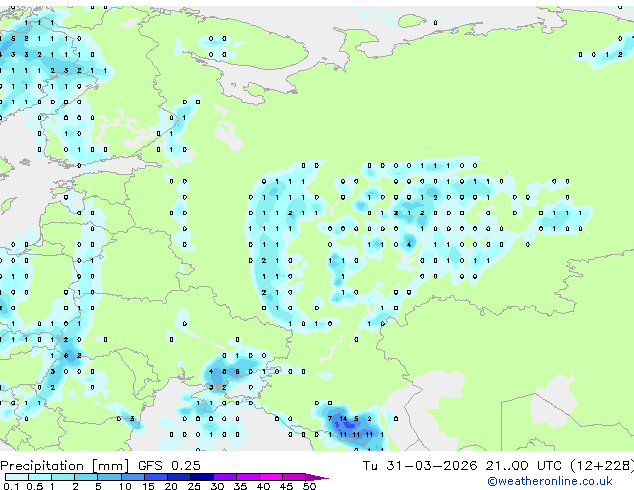The width and height of the screenshot is (634, 490).
Task: Click the '(12+228)' forecast offset text
Action: [602, 466]
